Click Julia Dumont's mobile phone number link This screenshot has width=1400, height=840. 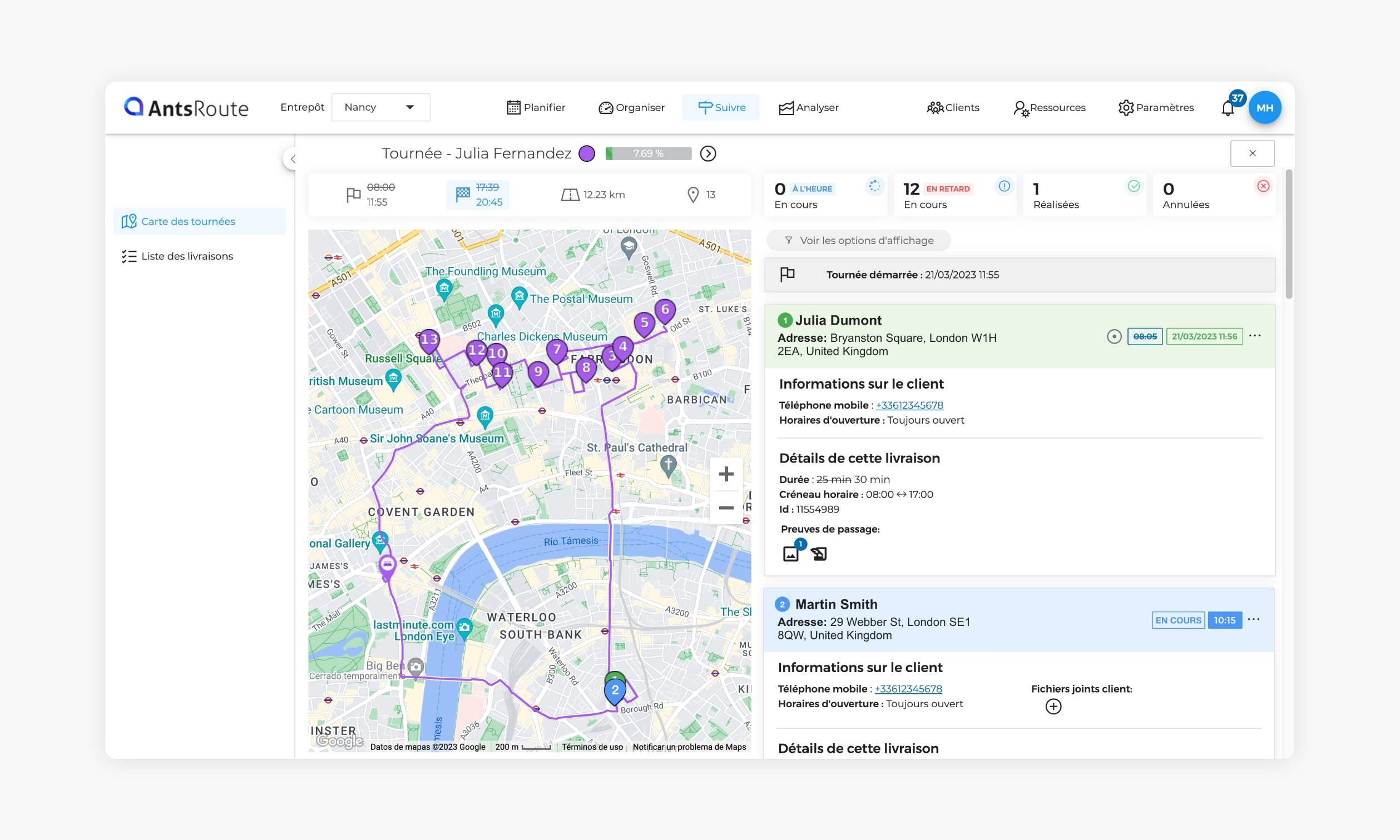point(909,405)
